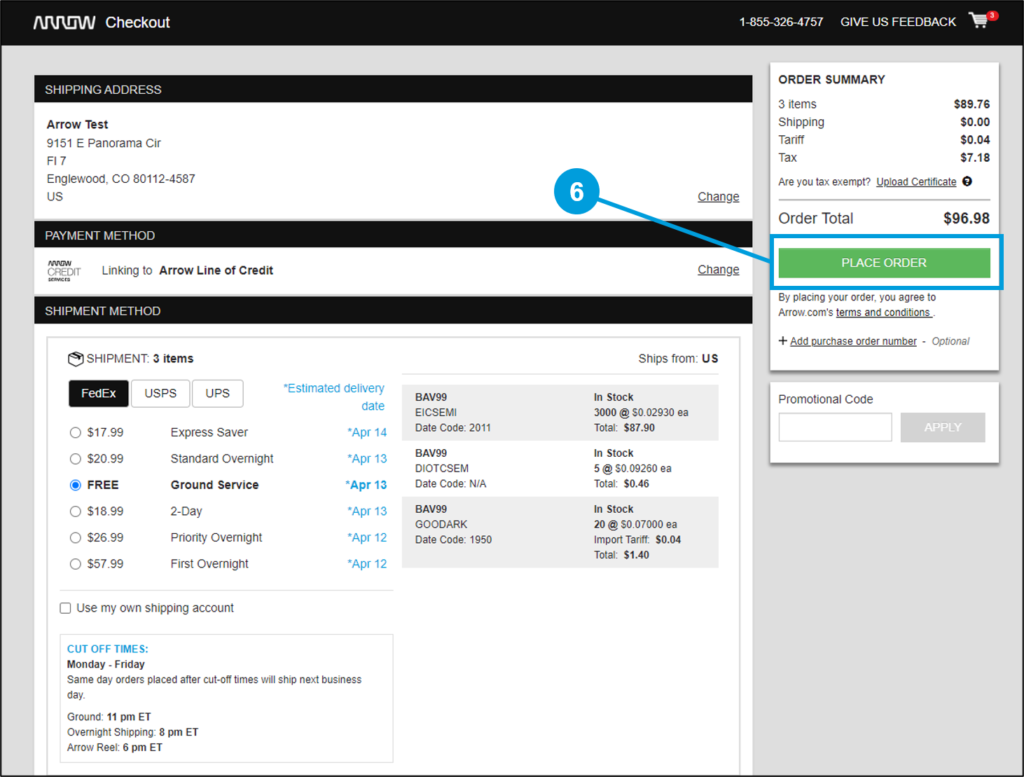Image resolution: width=1024 pixels, height=777 pixels.
Task: Switch to the USPS carrier tab
Action: tap(160, 393)
